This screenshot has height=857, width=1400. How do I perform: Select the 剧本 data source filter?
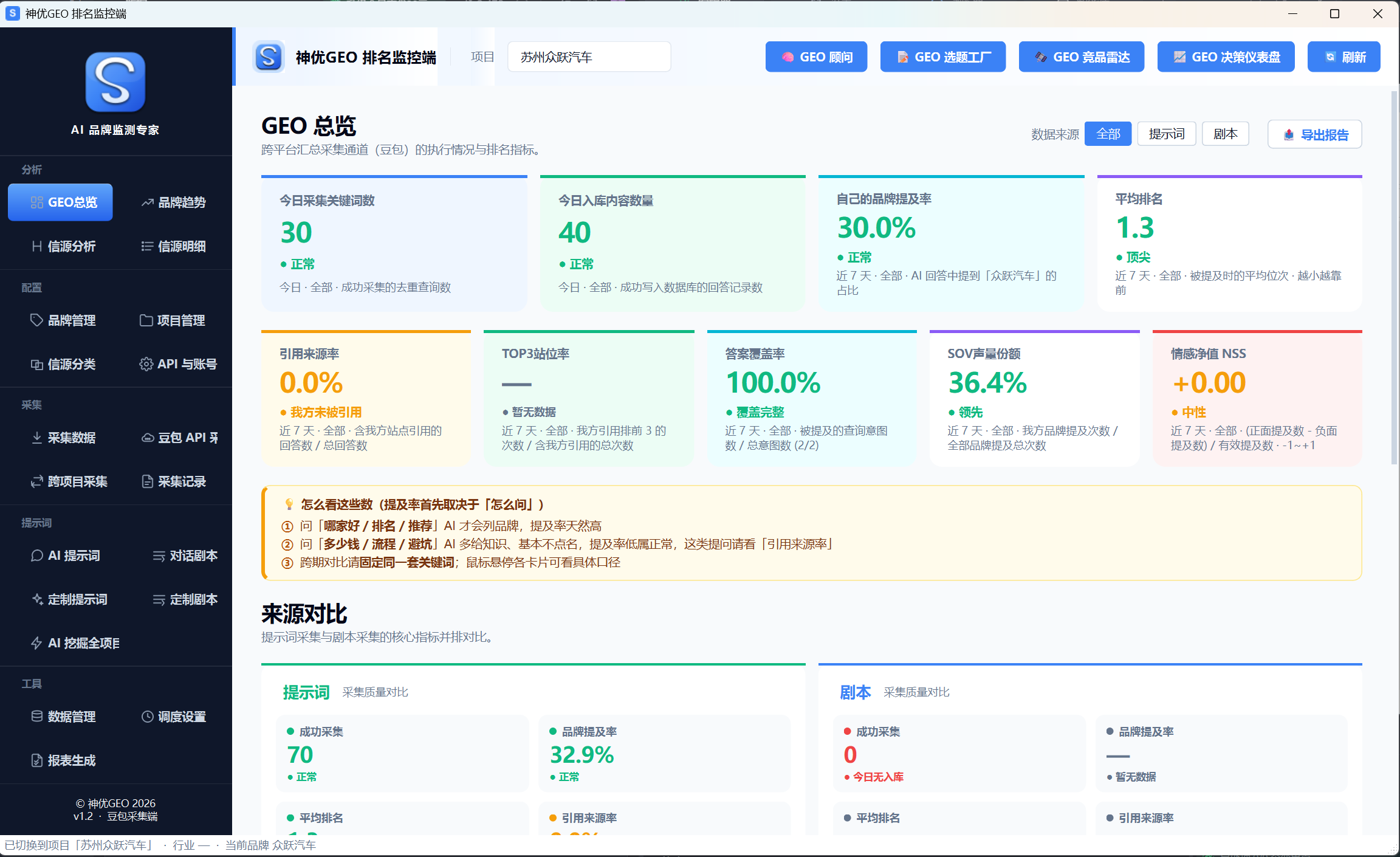tap(1225, 134)
